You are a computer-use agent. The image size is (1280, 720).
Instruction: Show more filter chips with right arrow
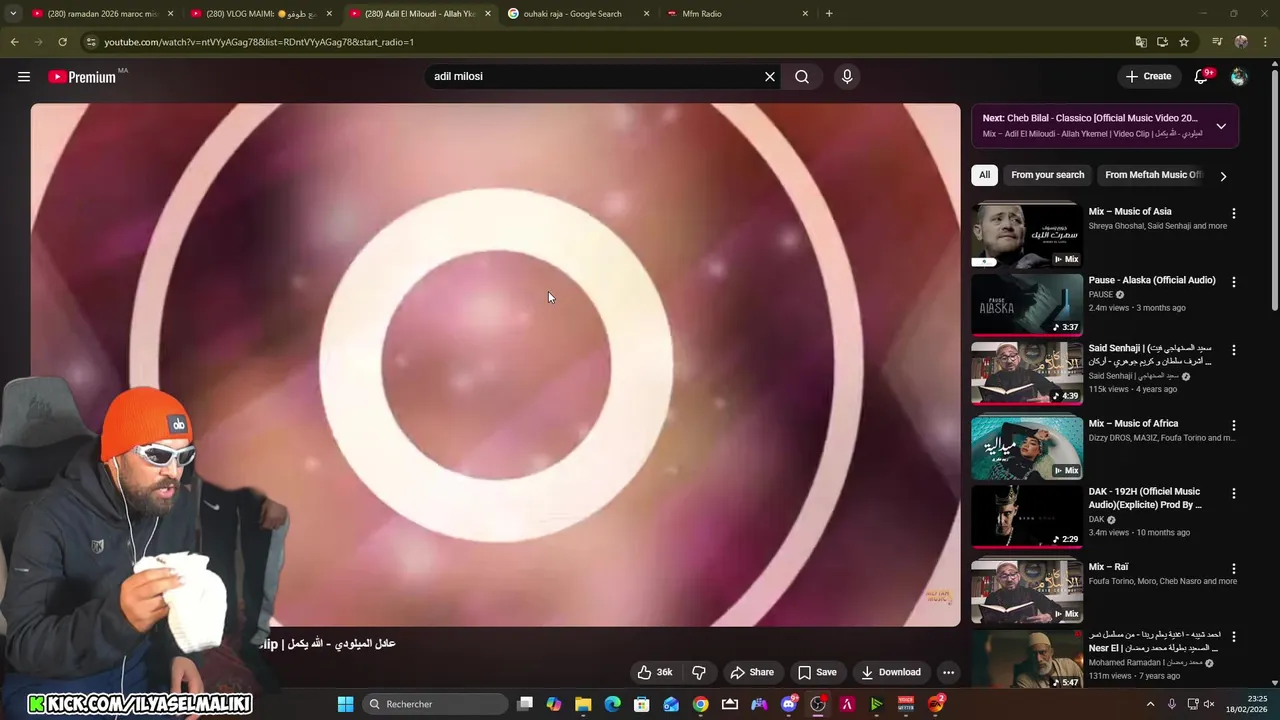(1222, 176)
